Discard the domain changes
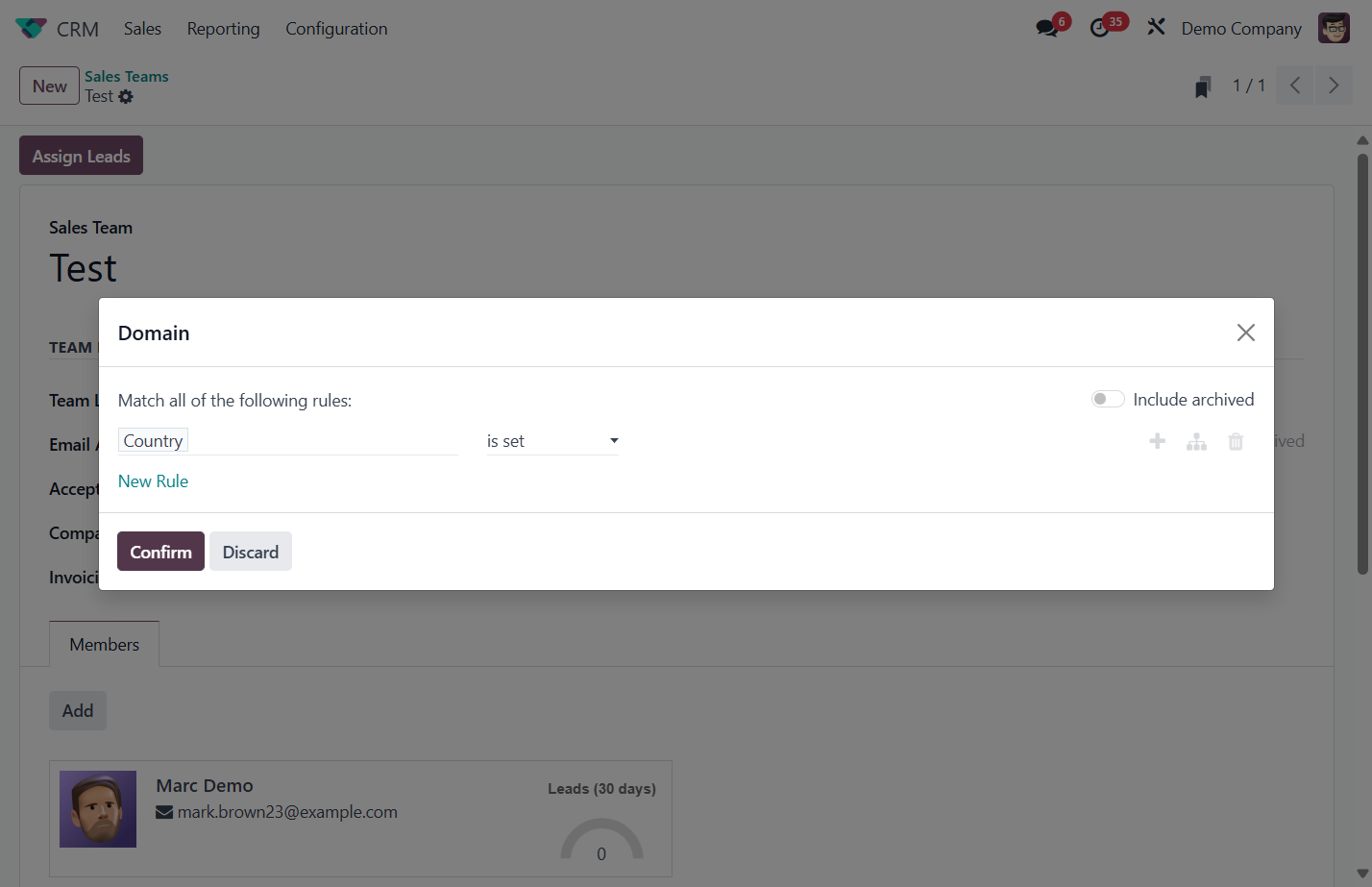Screen dimensions: 1372x887 point(251,552)
